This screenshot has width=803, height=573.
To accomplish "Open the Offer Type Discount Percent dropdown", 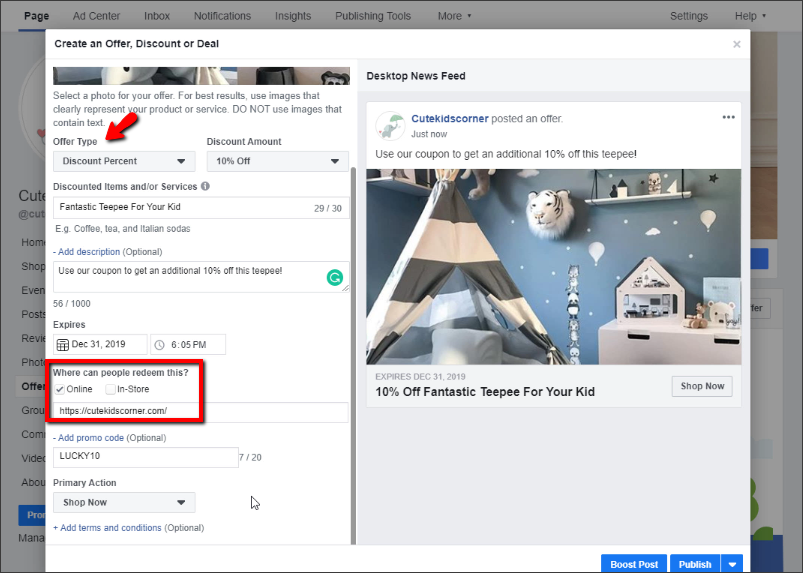I will click(x=124, y=161).
